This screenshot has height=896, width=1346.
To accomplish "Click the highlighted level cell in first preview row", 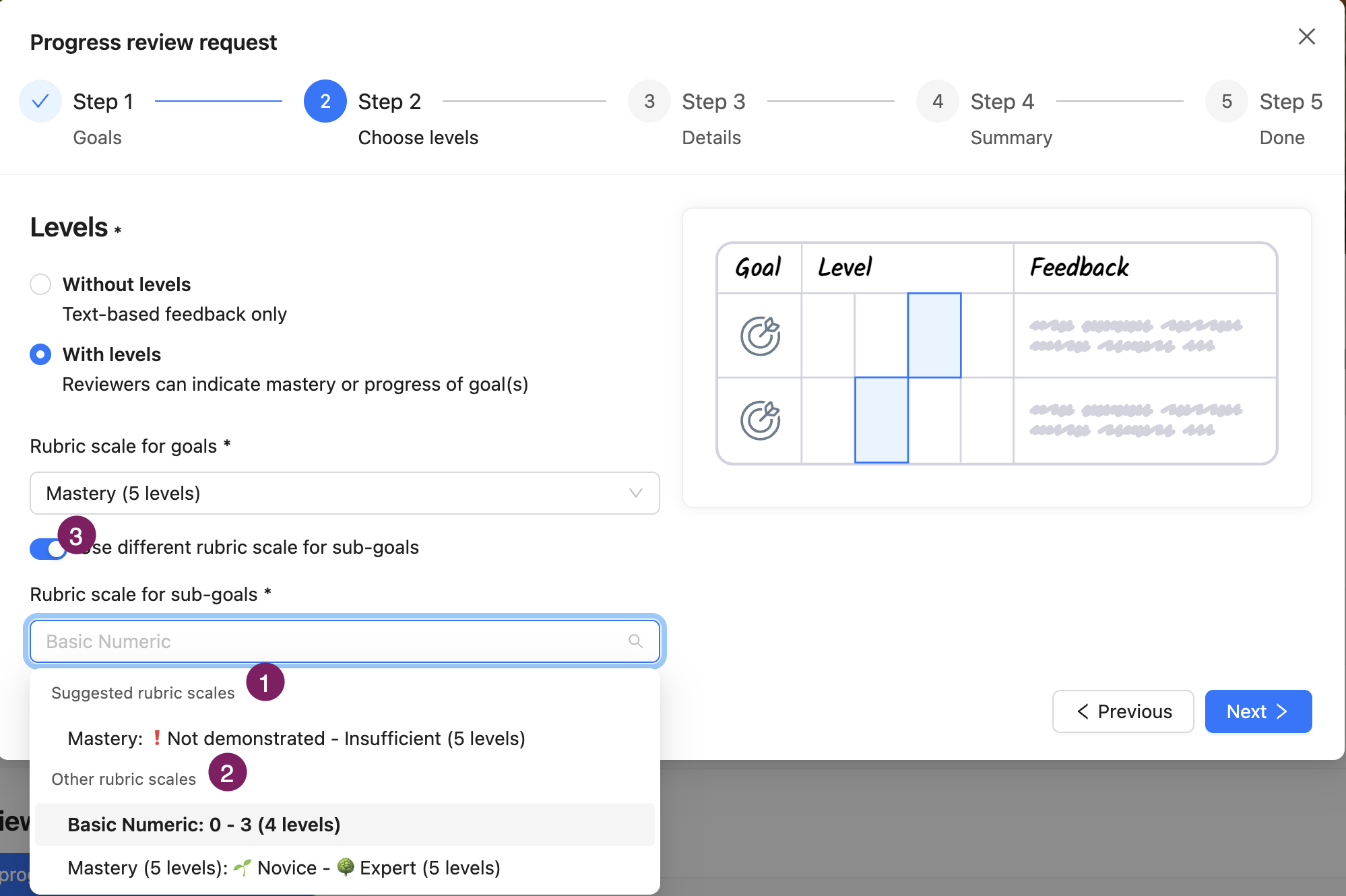I will 934,335.
